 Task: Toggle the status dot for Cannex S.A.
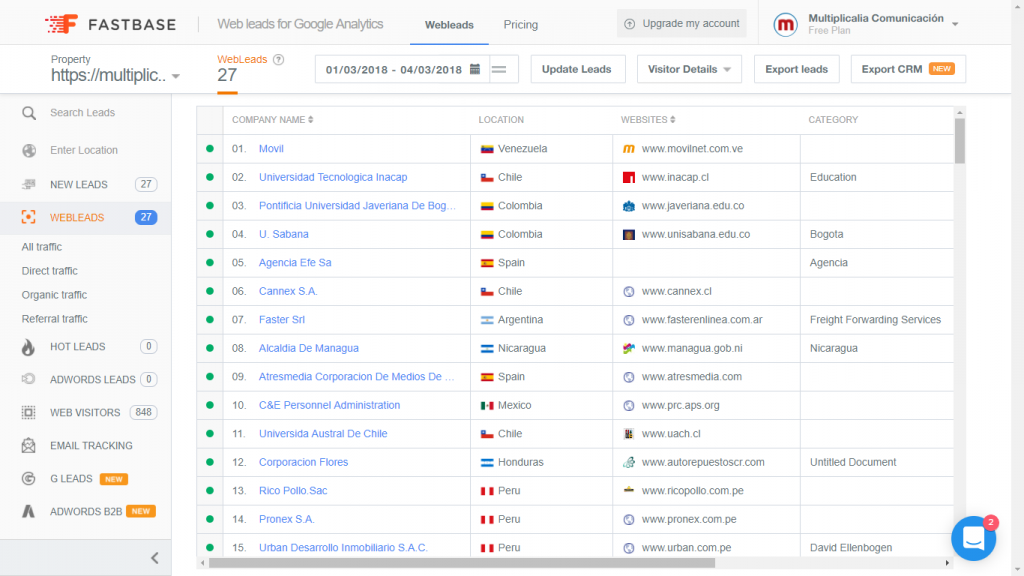[210, 291]
